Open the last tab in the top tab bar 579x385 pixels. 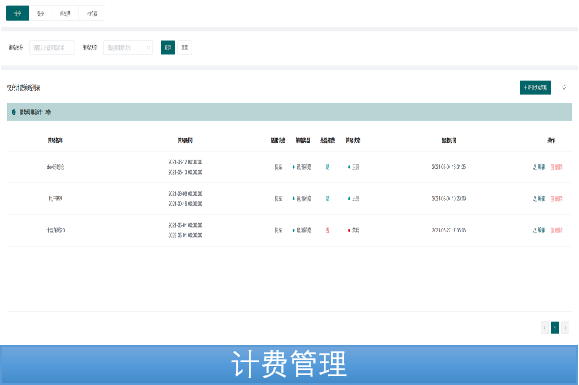point(92,13)
